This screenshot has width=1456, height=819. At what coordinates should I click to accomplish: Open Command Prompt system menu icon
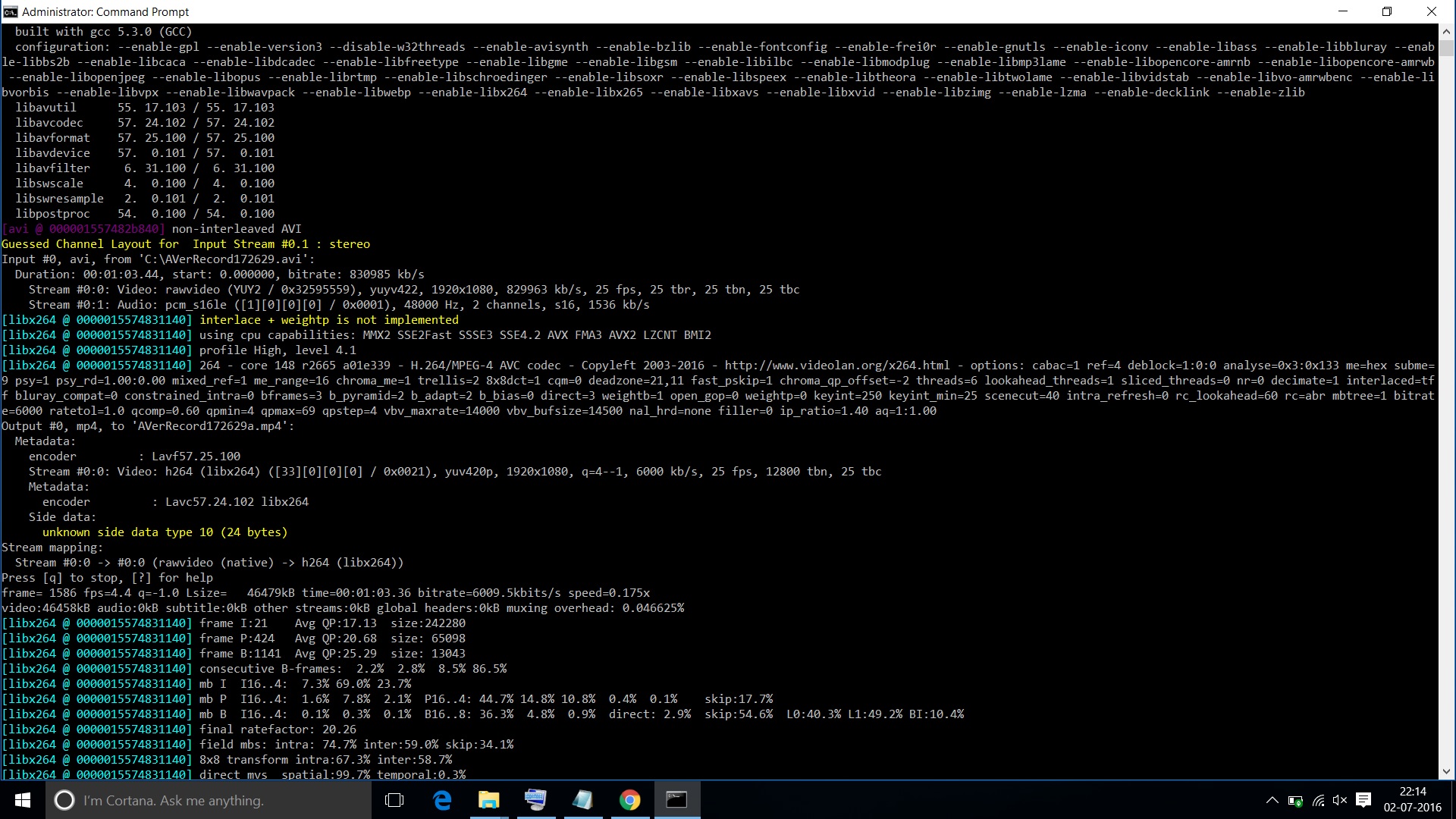point(10,11)
